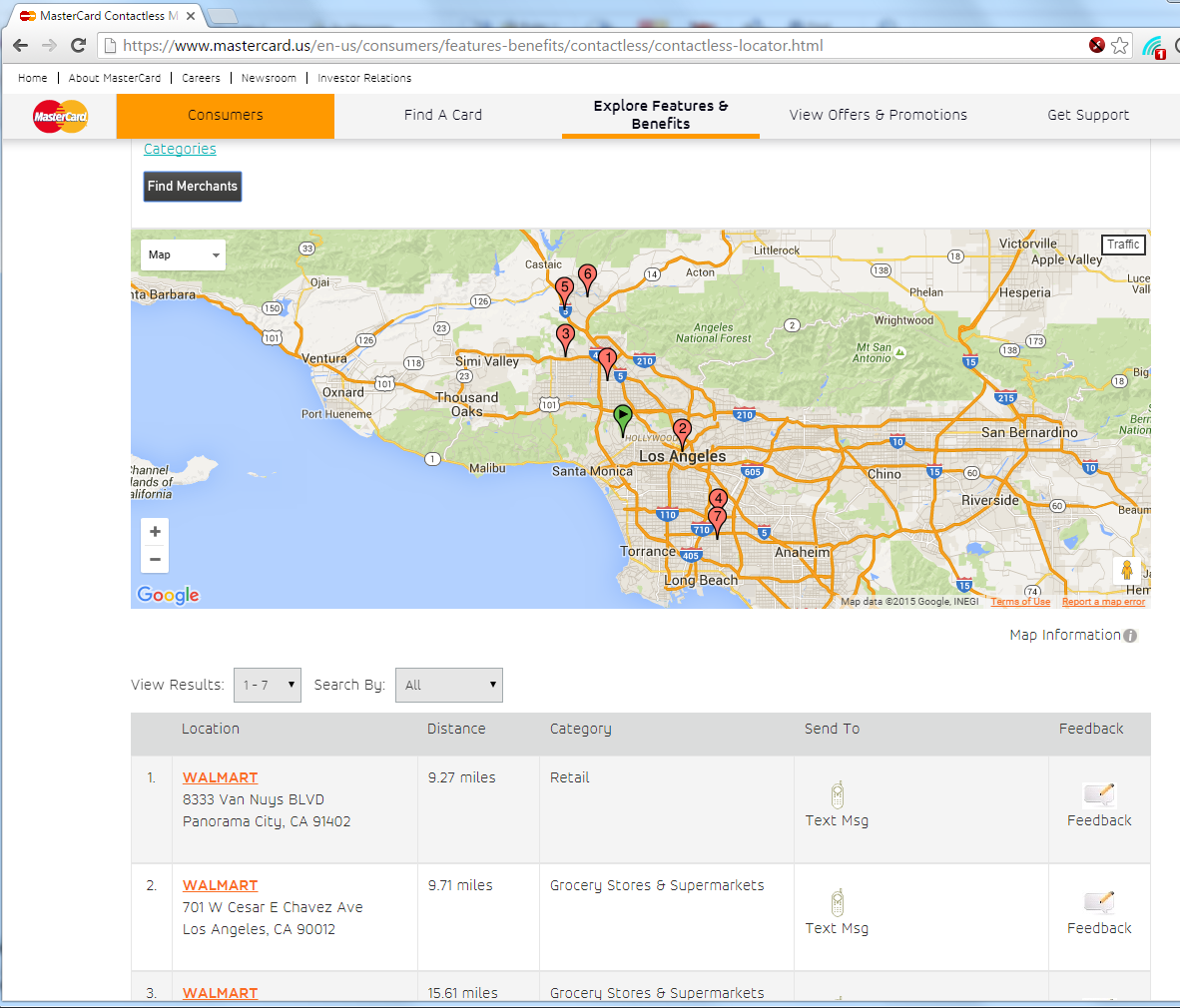Open the Careers link
The height and width of the screenshot is (1008, 1180).
201,78
